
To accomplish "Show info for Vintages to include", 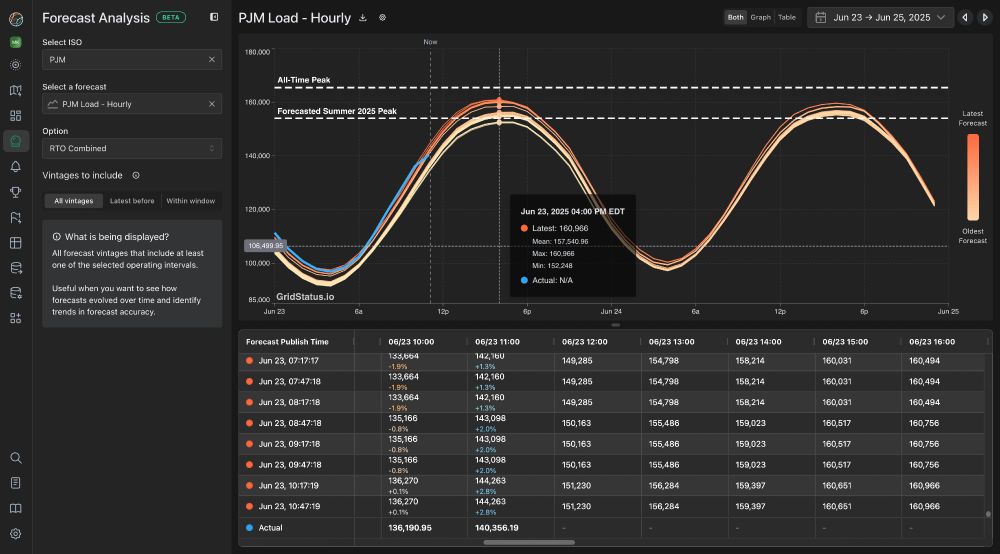I will point(136,175).
